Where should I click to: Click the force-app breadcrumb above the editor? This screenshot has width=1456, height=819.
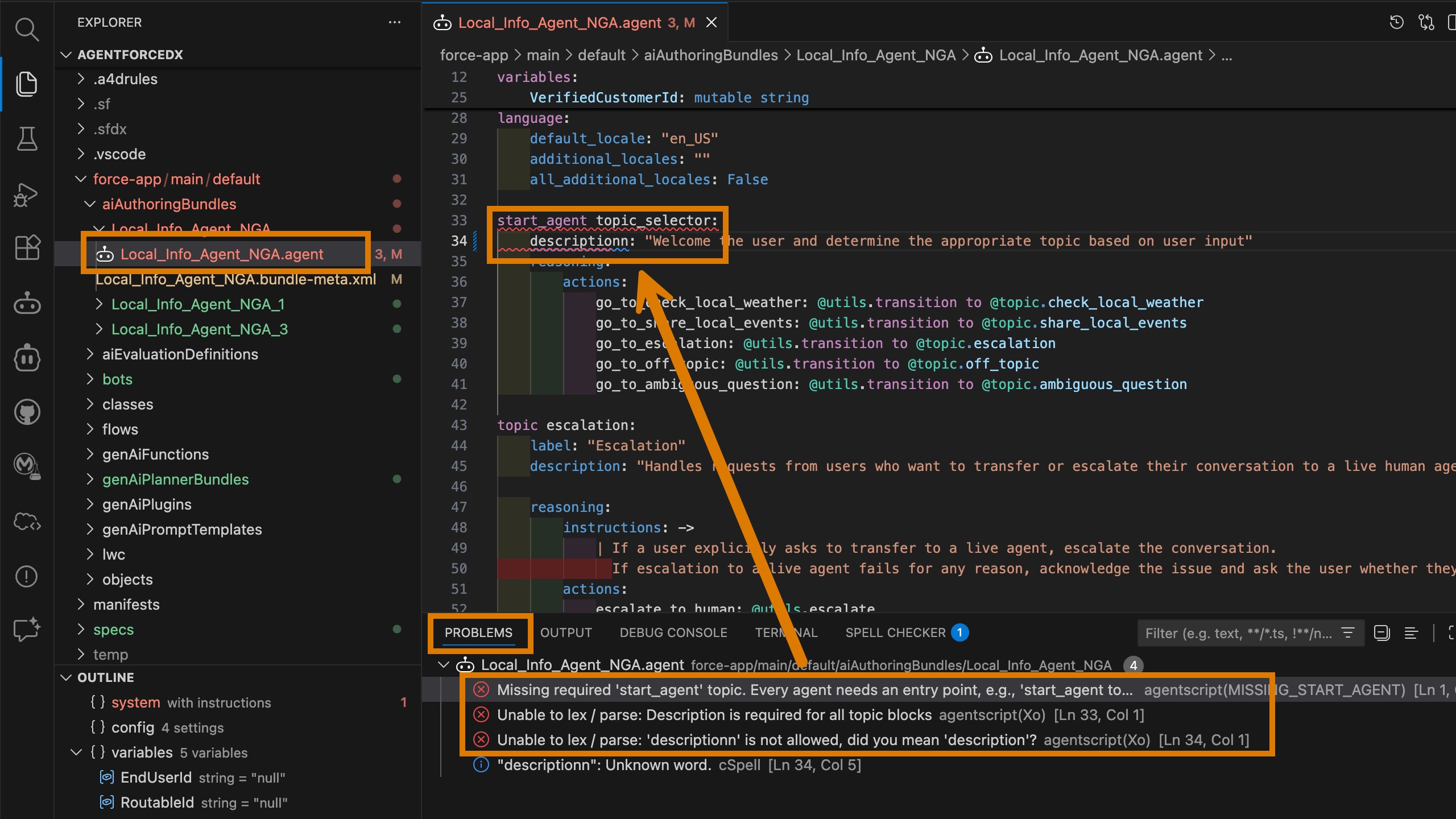[473, 55]
